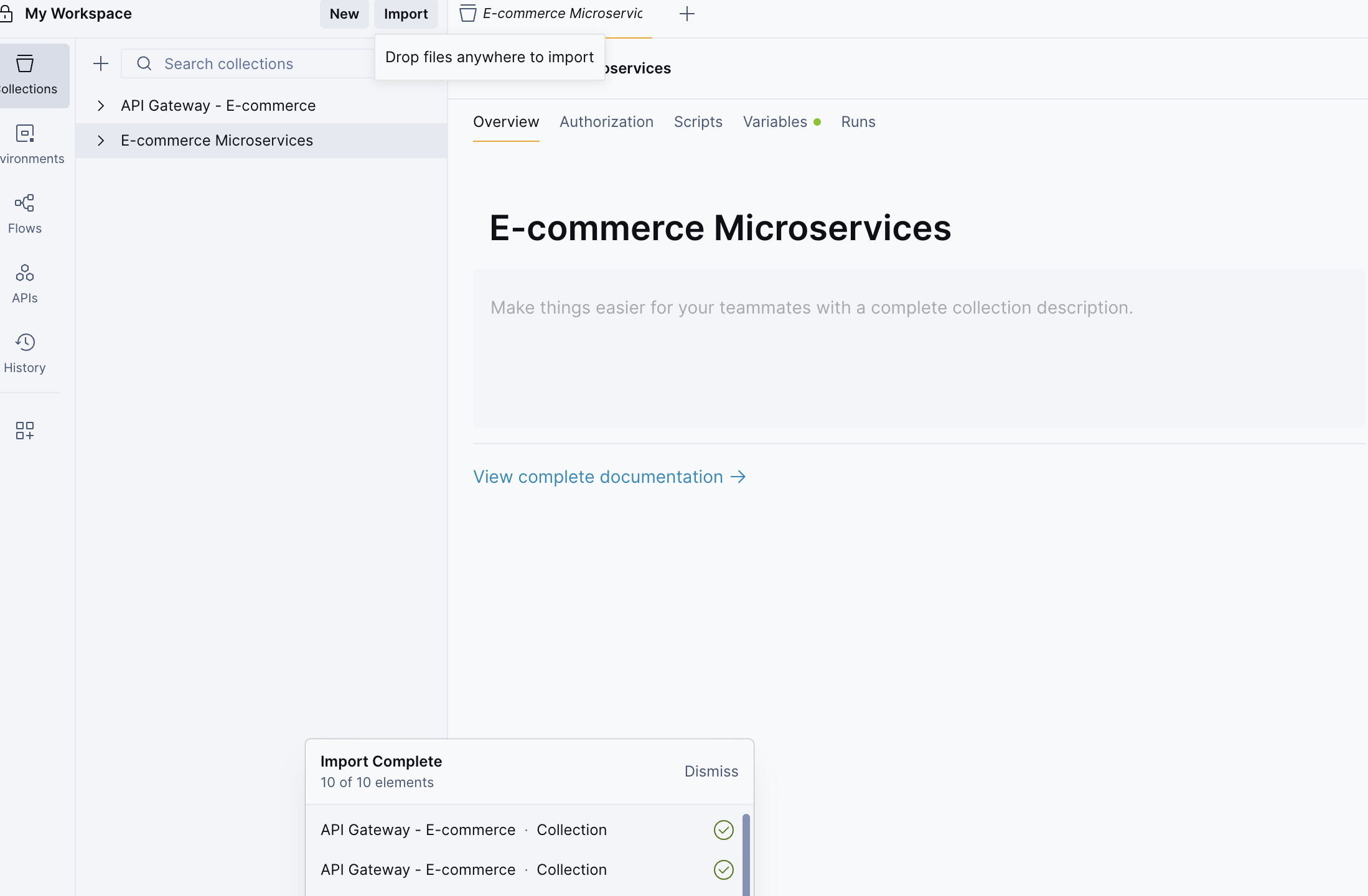Collapse the E-commerce Microservices tab chevron
Screen dimensions: 1368x896
101,140
